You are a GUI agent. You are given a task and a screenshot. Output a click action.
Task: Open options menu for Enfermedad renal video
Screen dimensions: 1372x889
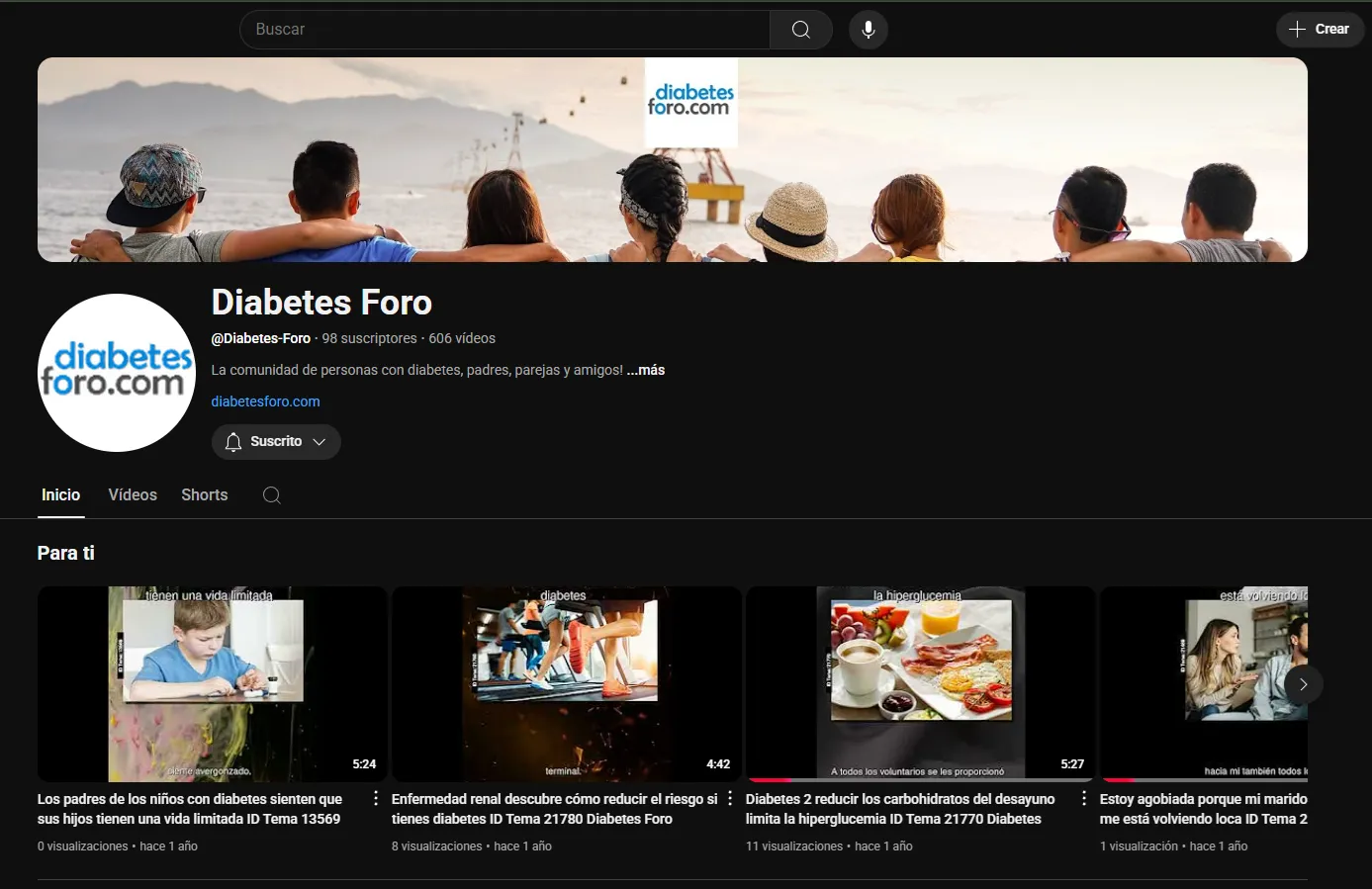pyautogui.click(x=730, y=798)
